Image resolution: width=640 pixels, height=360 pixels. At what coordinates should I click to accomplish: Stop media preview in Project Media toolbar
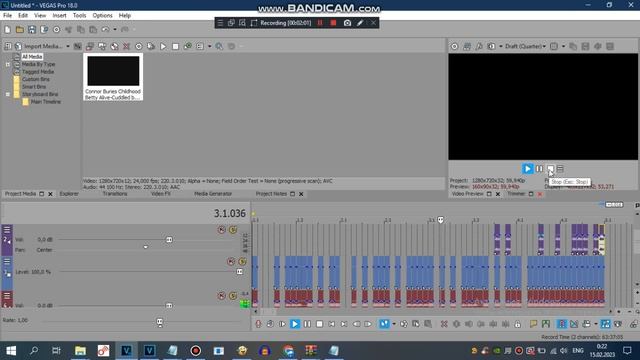176,46
